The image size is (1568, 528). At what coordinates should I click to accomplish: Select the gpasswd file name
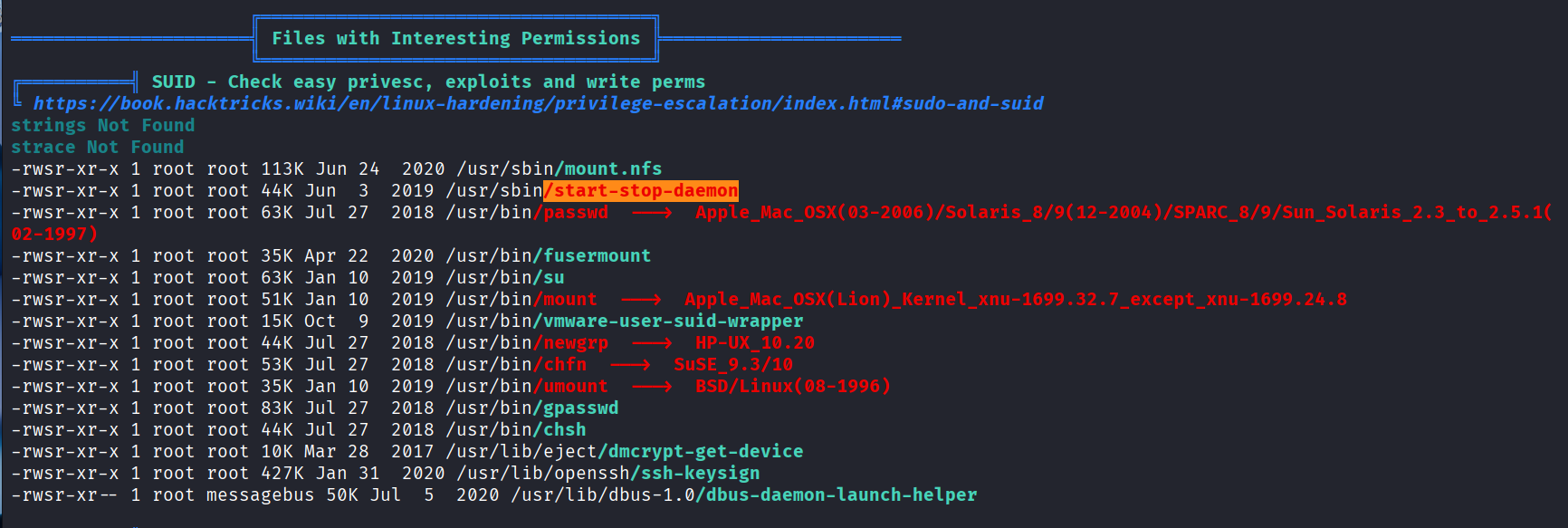click(580, 408)
